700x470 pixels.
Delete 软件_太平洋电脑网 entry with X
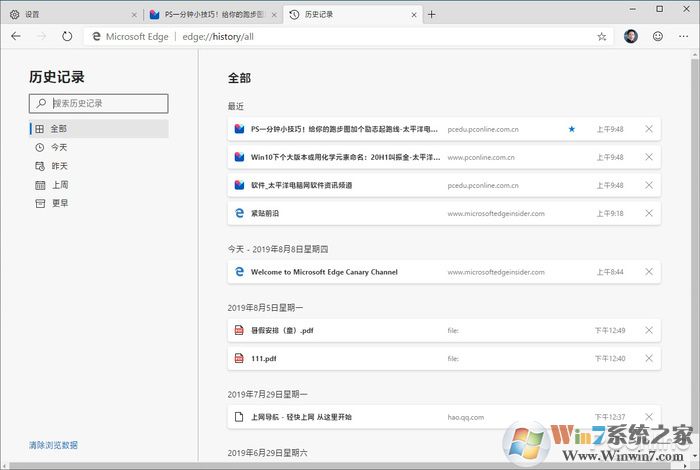[x=649, y=185]
